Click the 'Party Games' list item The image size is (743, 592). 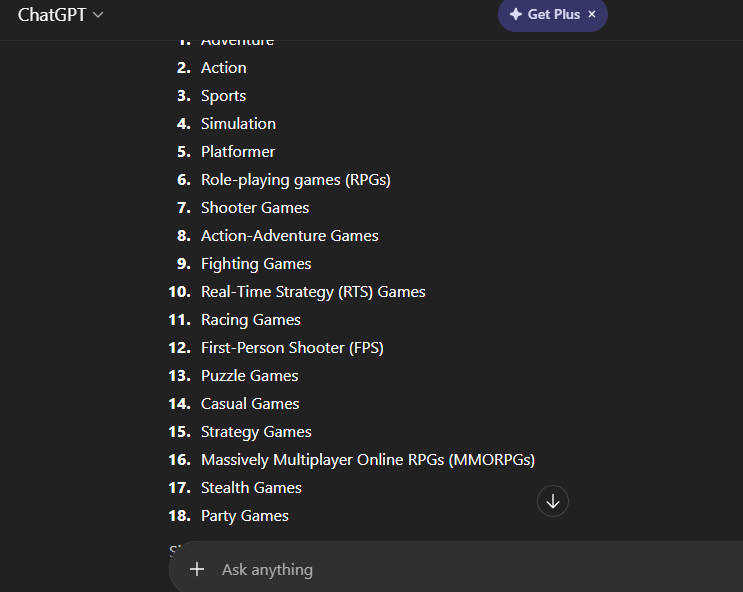[245, 516]
